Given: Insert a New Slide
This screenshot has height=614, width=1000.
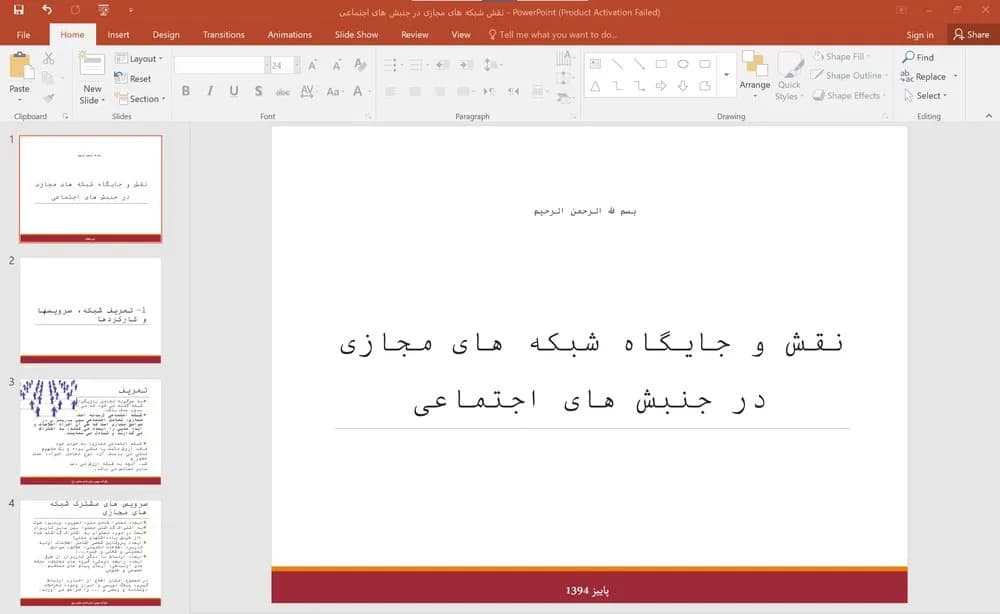Looking at the screenshot, I should [92, 64].
